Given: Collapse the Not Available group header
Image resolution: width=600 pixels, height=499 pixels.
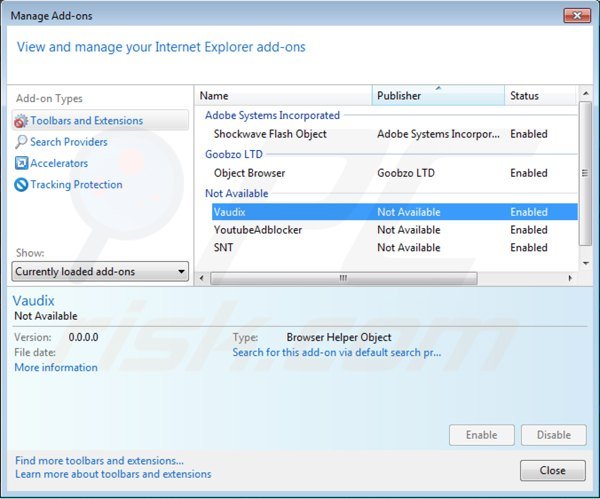Looking at the screenshot, I should 236,193.
